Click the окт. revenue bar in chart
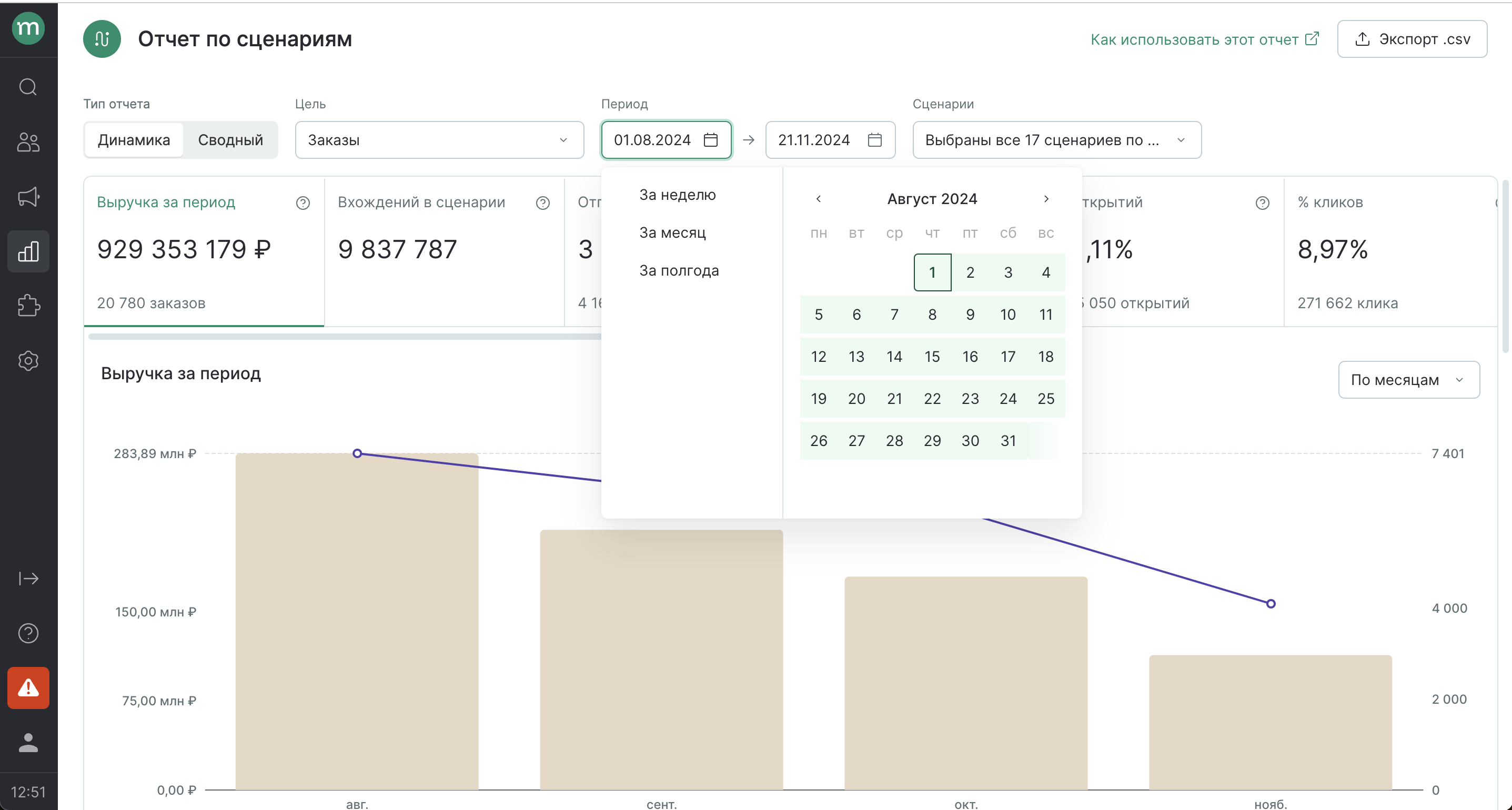Image resolution: width=1512 pixels, height=810 pixels. tap(965, 683)
